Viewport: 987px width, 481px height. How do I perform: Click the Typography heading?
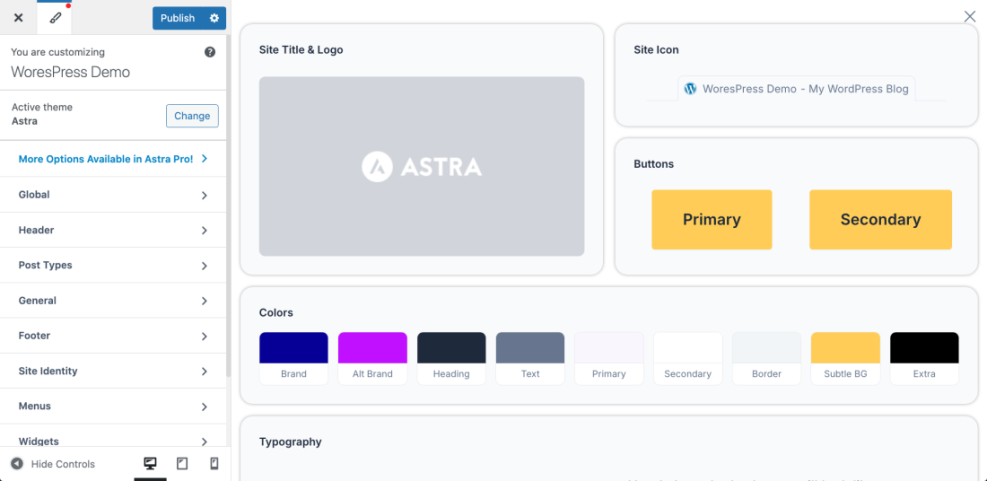pyautogui.click(x=290, y=442)
